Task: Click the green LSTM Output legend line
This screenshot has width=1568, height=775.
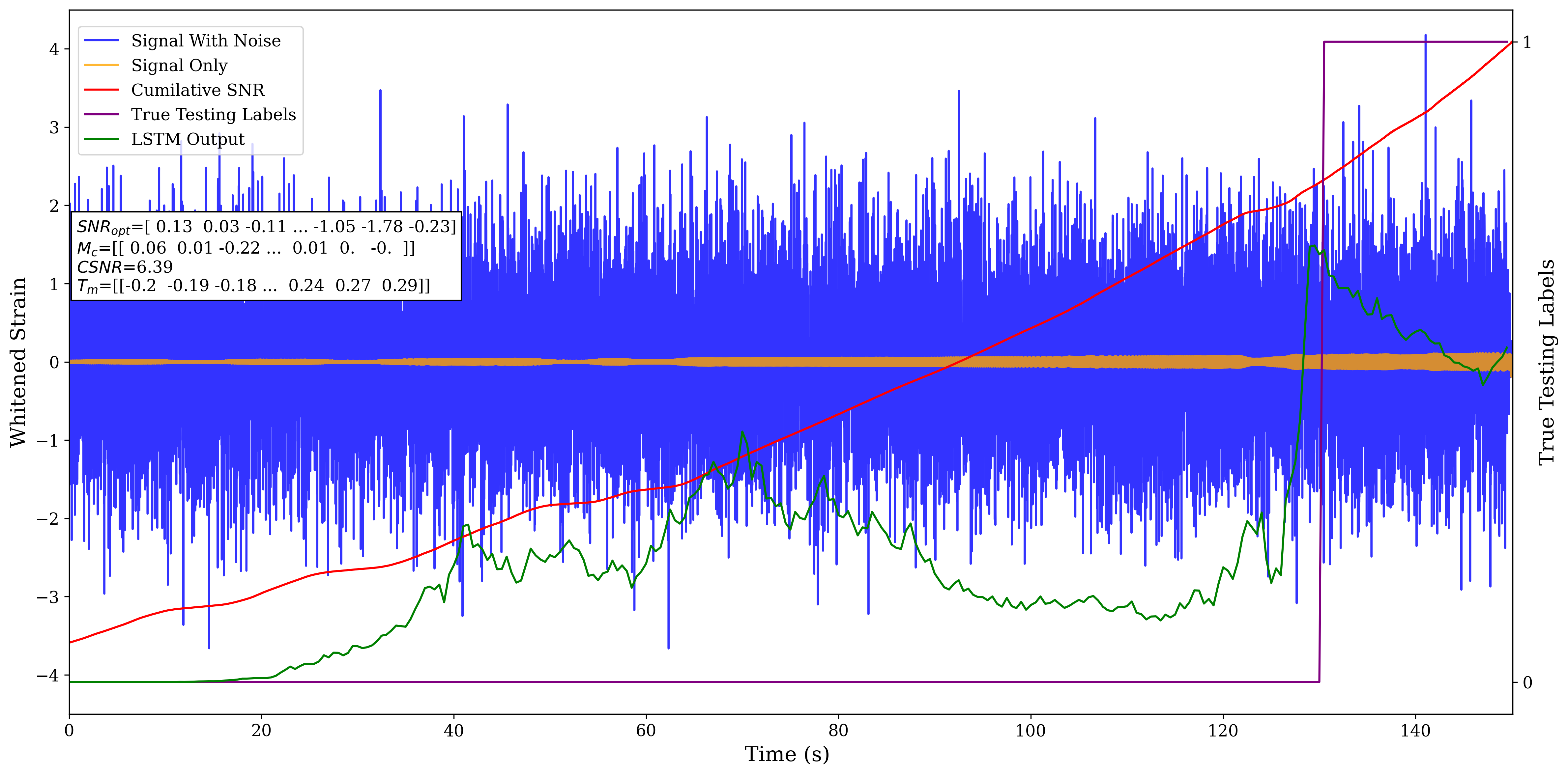Action: (x=101, y=139)
